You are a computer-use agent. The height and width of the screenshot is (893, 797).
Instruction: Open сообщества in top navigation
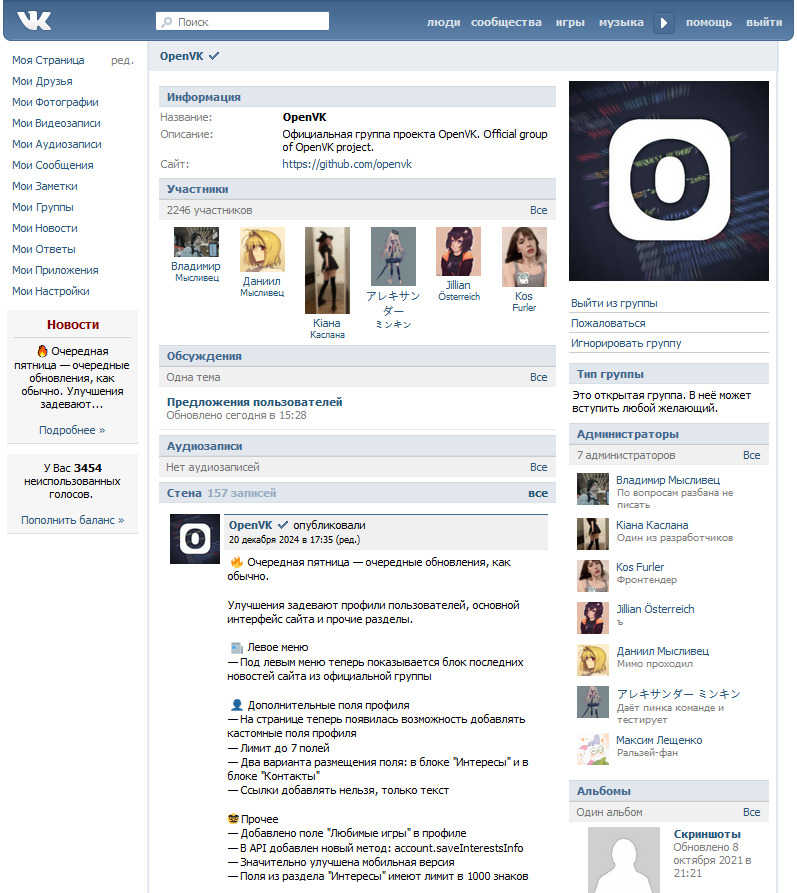[x=506, y=22]
